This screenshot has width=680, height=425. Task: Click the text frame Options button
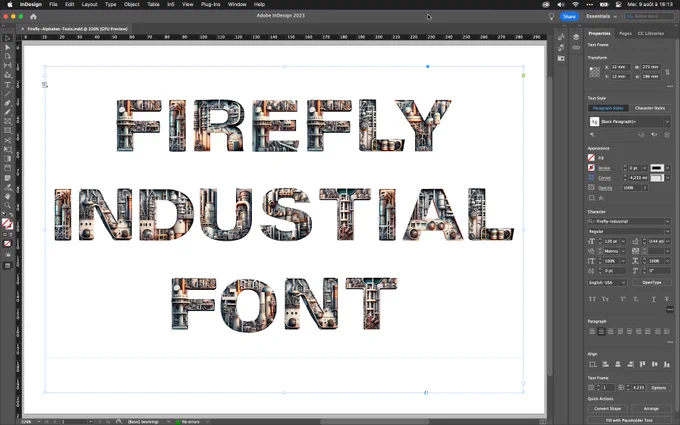pyautogui.click(x=658, y=388)
